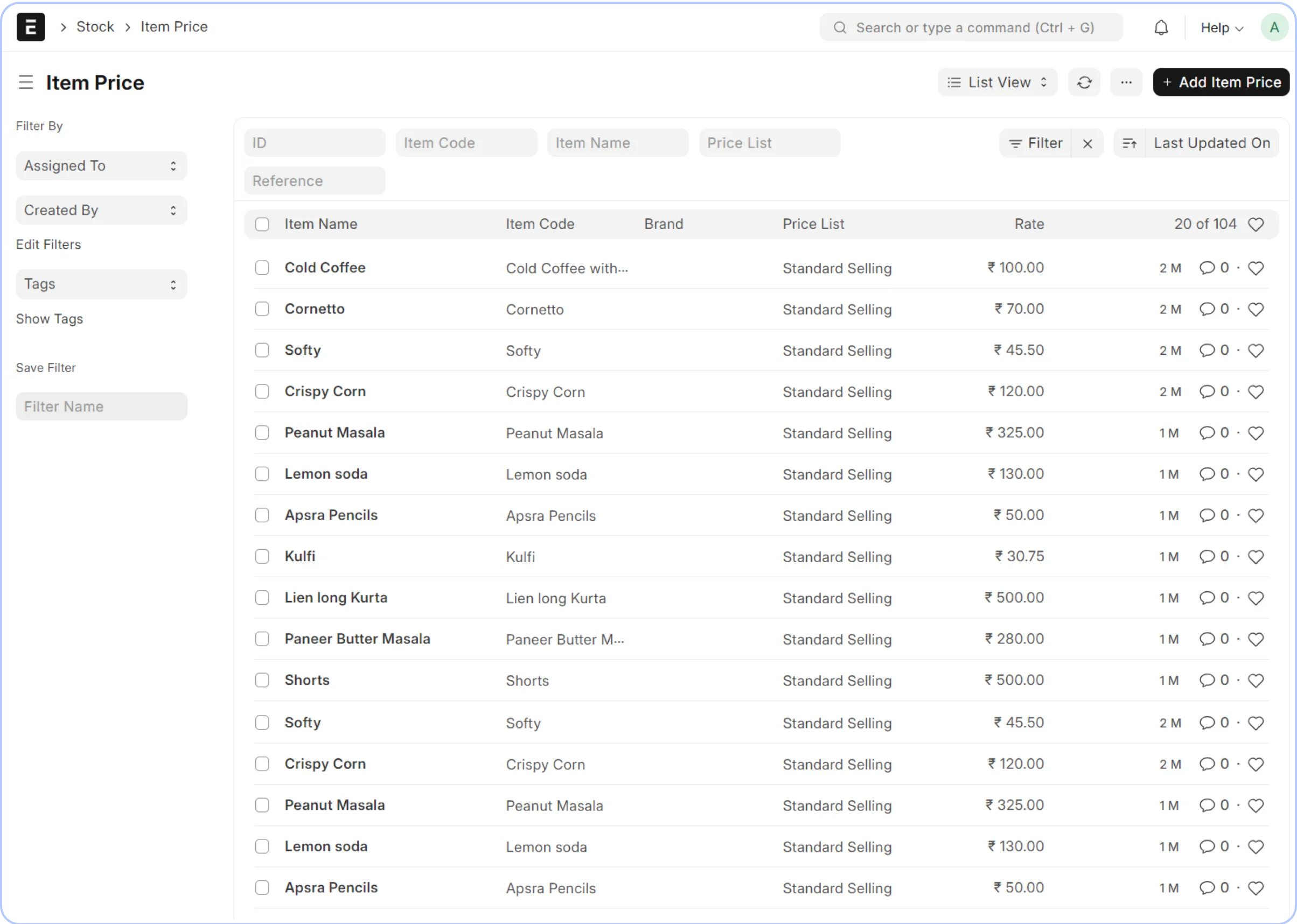The height and width of the screenshot is (924, 1297).
Task: Click the ERPNext home logo
Action: [x=31, y=27]
